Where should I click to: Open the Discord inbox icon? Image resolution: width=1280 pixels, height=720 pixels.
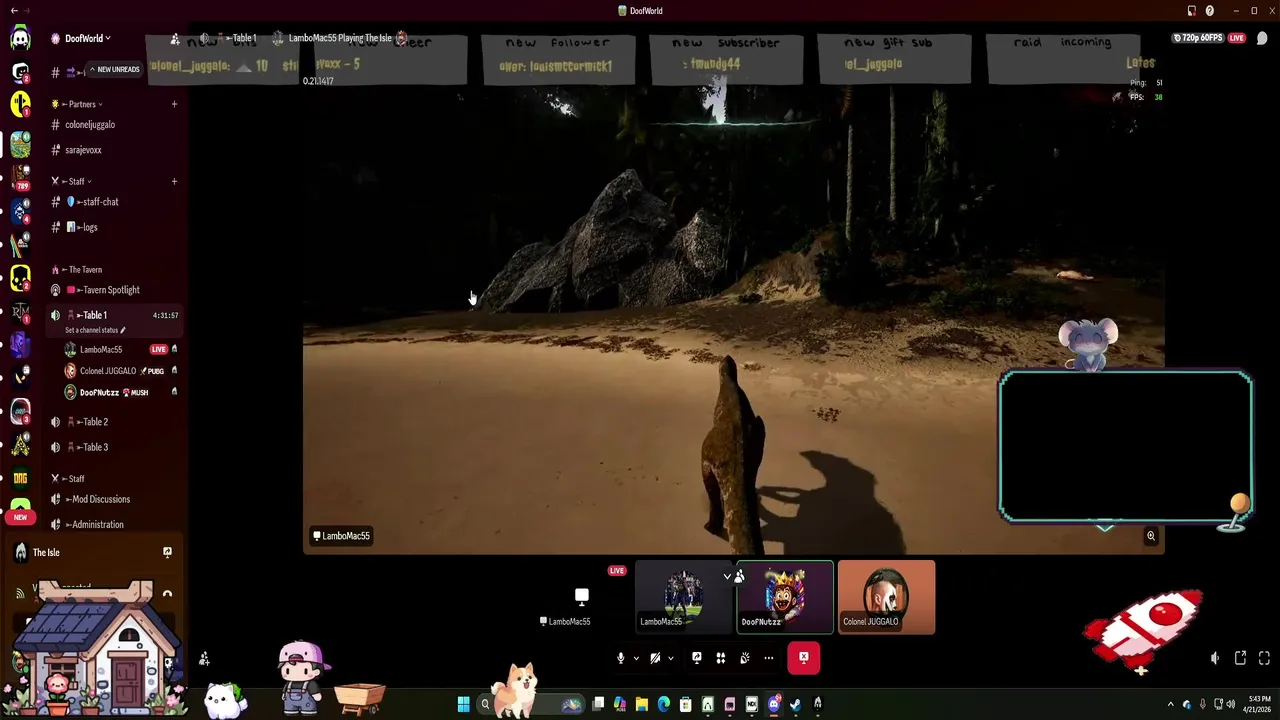pos(1191,11)
